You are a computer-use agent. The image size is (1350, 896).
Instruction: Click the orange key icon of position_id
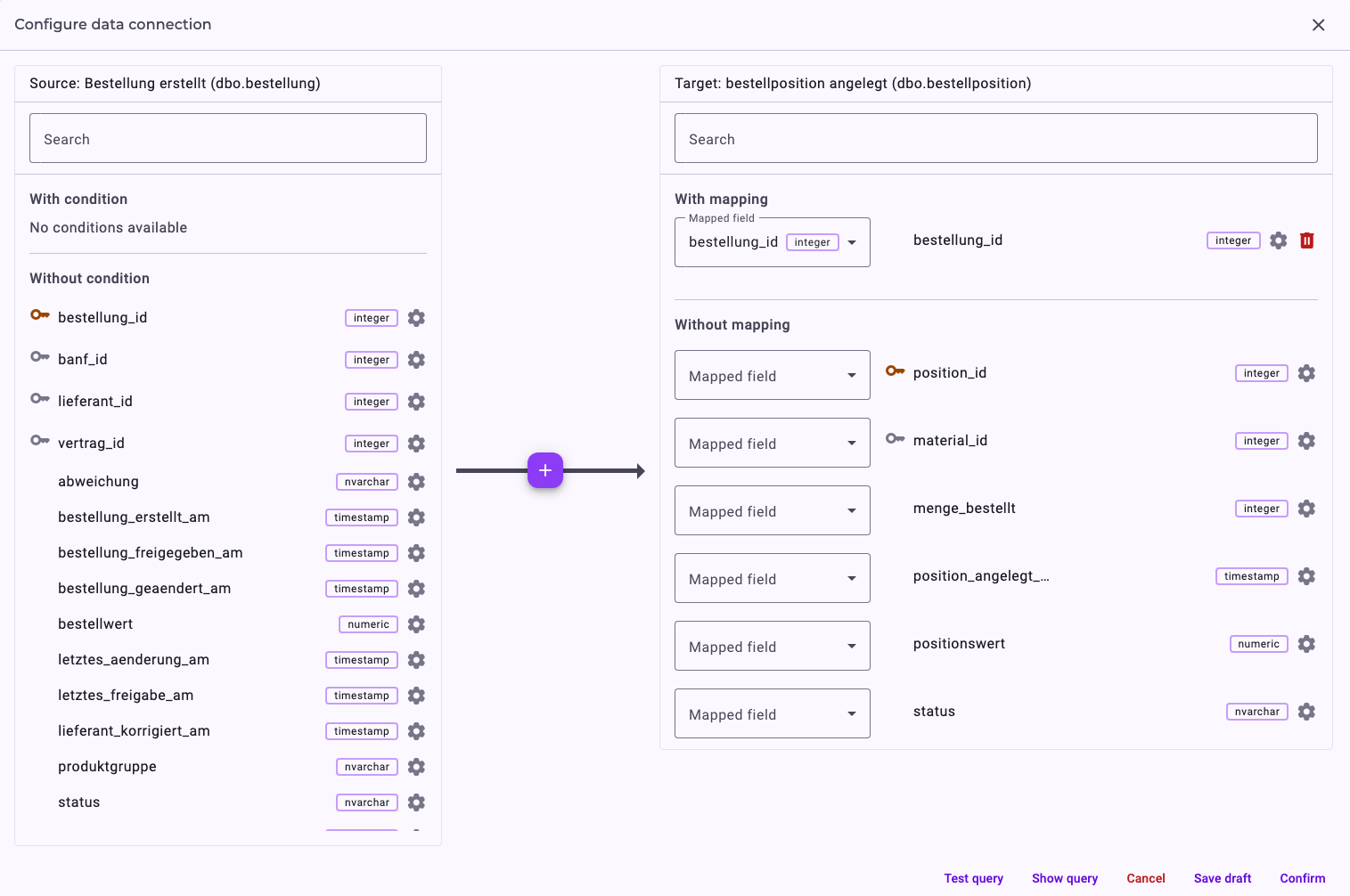pos(895,371)
